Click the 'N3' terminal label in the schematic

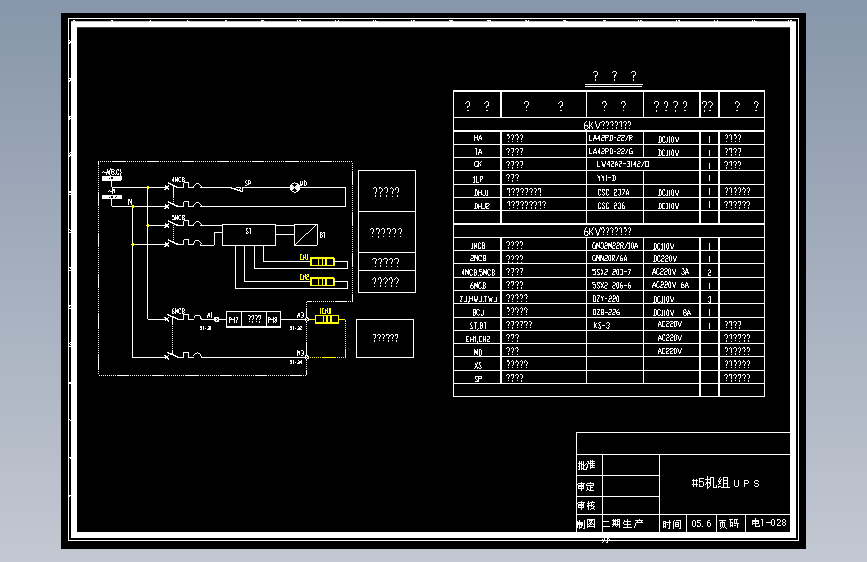(300, 352)
